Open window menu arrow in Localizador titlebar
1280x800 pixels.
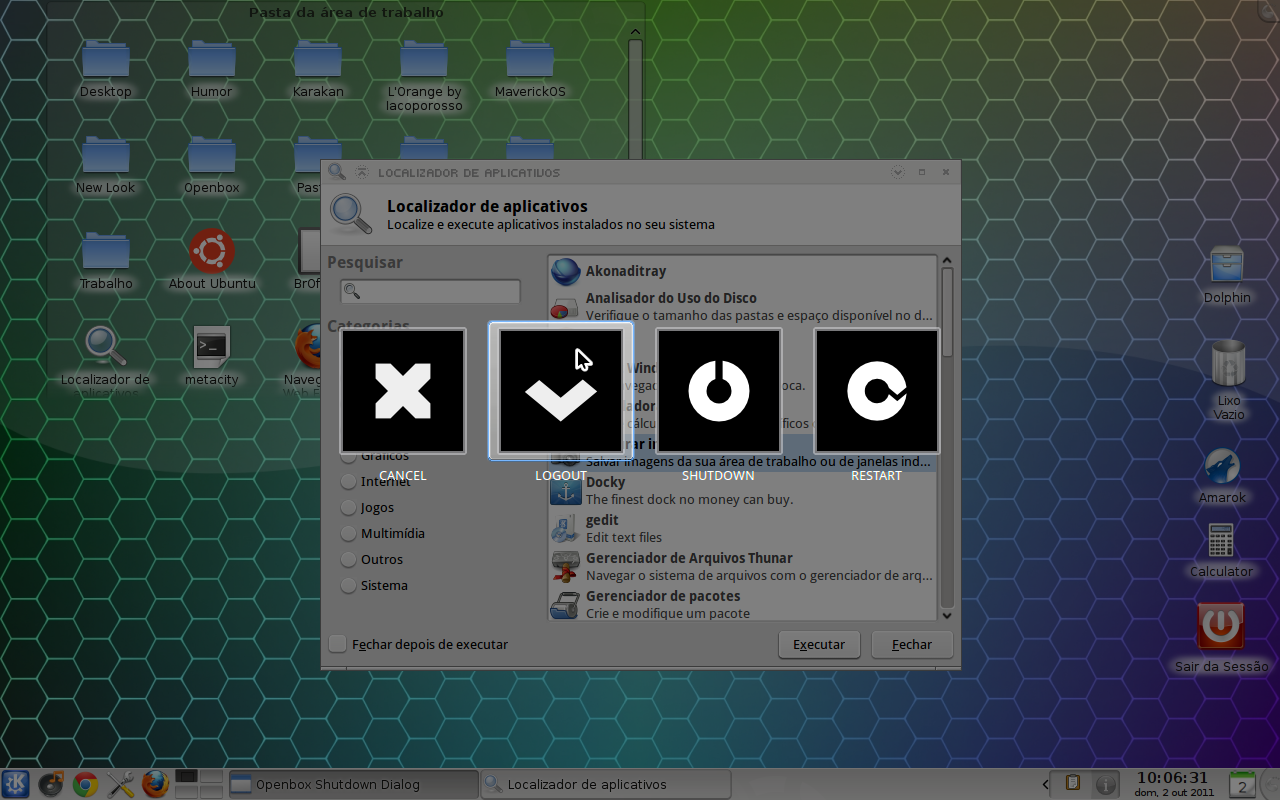tap(898, 172)
